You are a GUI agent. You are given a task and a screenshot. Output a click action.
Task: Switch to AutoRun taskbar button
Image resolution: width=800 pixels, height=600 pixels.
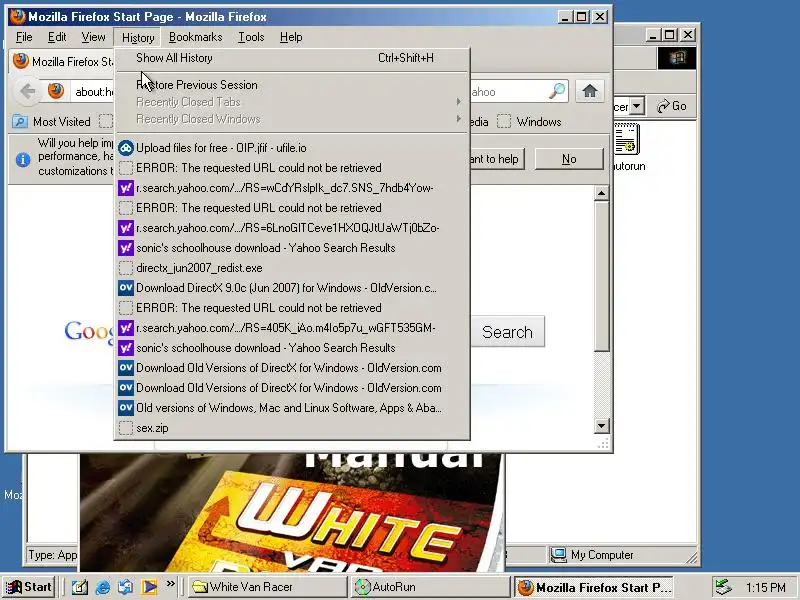pyautogui.click(x=430, y=587)
